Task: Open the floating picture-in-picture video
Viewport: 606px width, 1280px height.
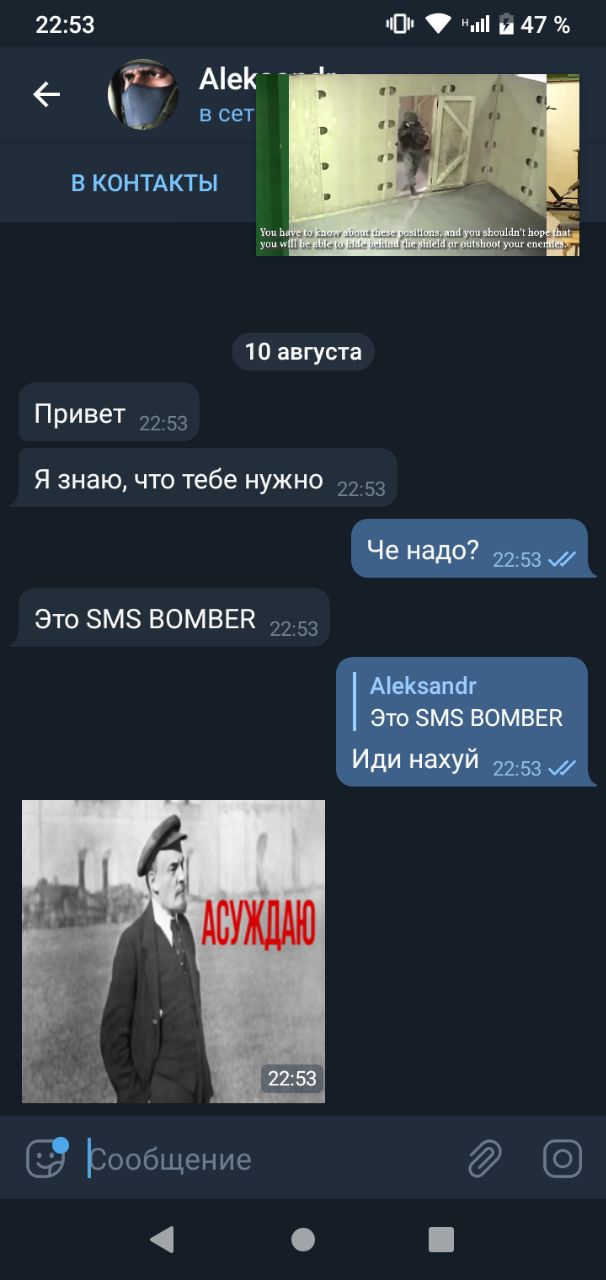Action: (x=418, y=164)
